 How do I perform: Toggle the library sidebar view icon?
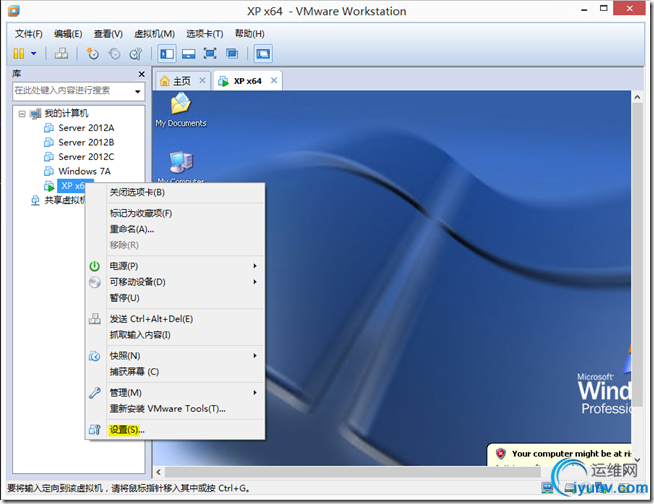167,53
